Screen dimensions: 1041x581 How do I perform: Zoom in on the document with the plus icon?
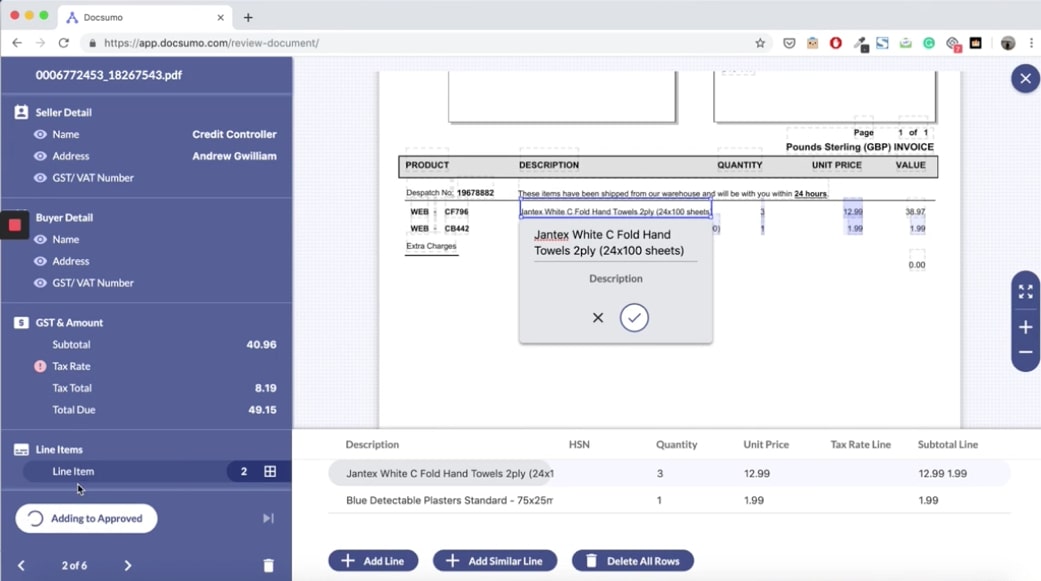pyautogui.click(x=1025, y=326)
